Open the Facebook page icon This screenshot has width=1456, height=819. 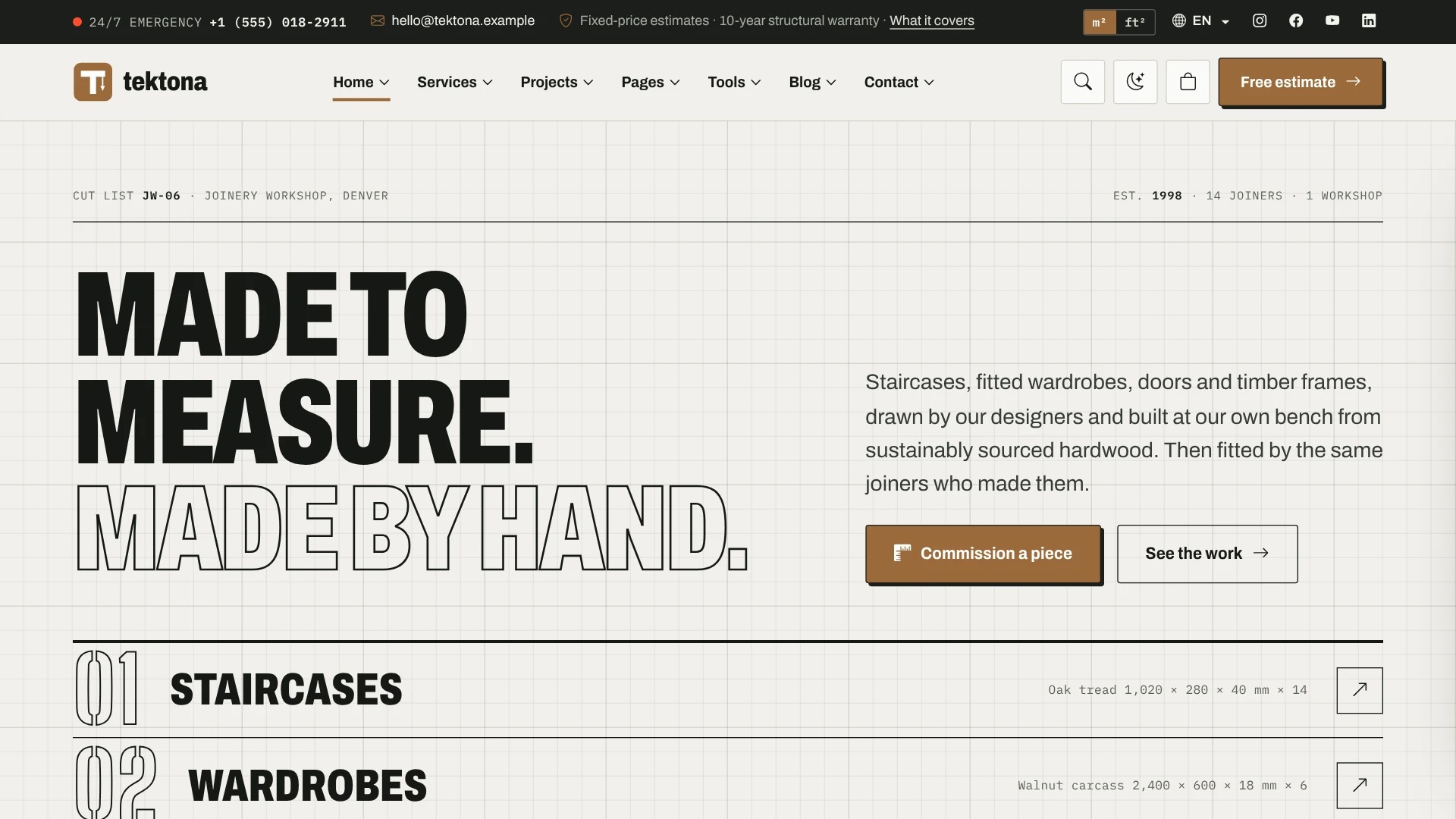(1296, 21)
